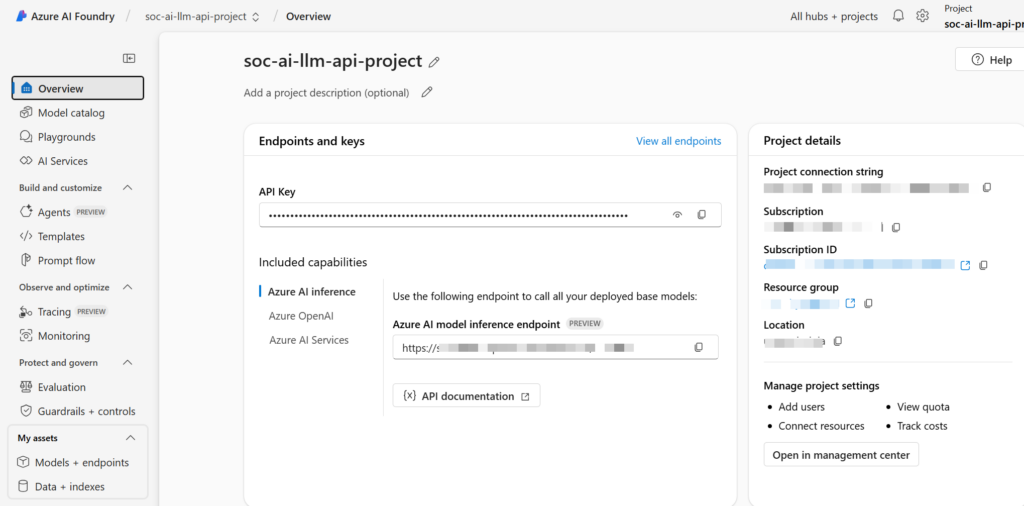This screenshot has height=506, width=1024.
Task: Copy the project connection string
Action: pyautogui.click(x=987, y=187)
